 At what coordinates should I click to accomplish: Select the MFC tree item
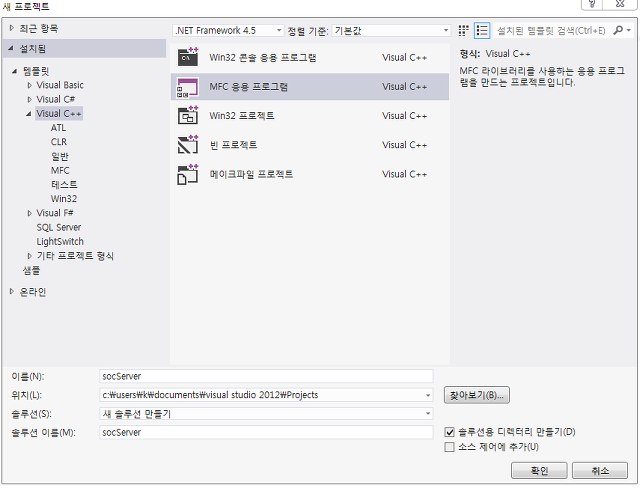60,171
